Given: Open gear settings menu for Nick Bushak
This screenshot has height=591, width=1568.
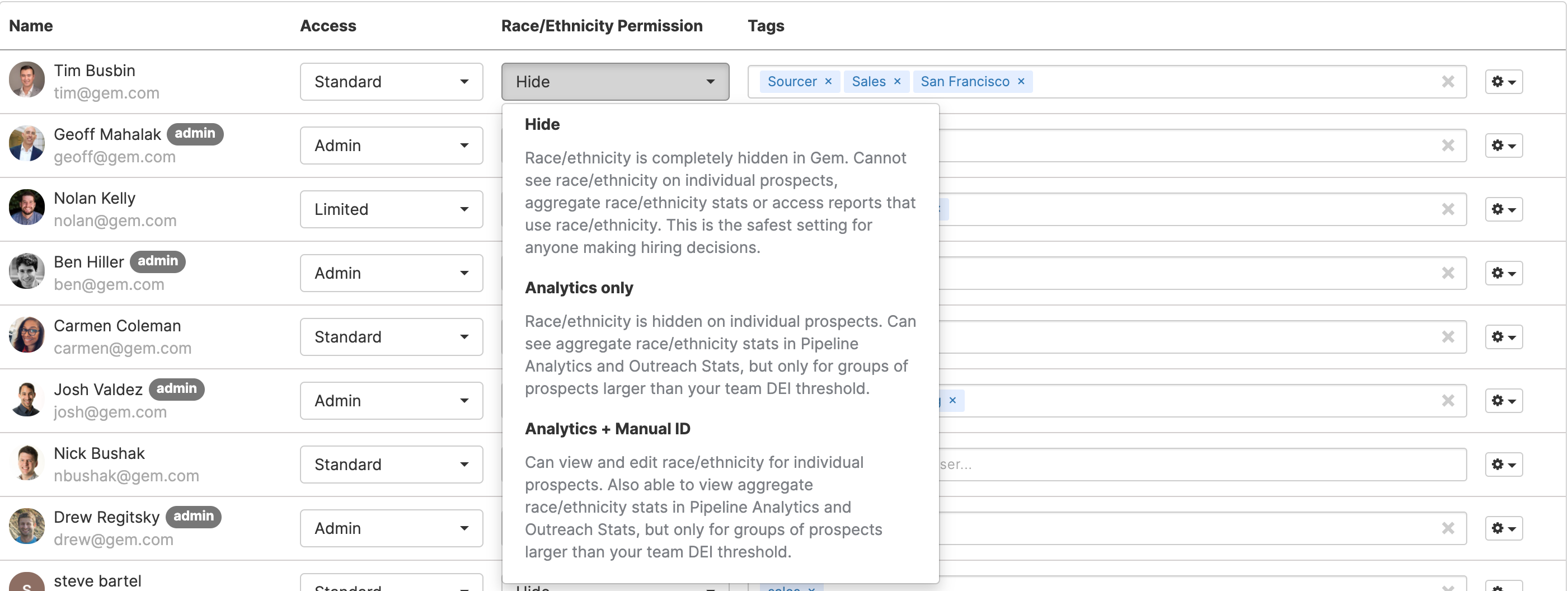Looking at the screenshot, I should click(1504, 465).
